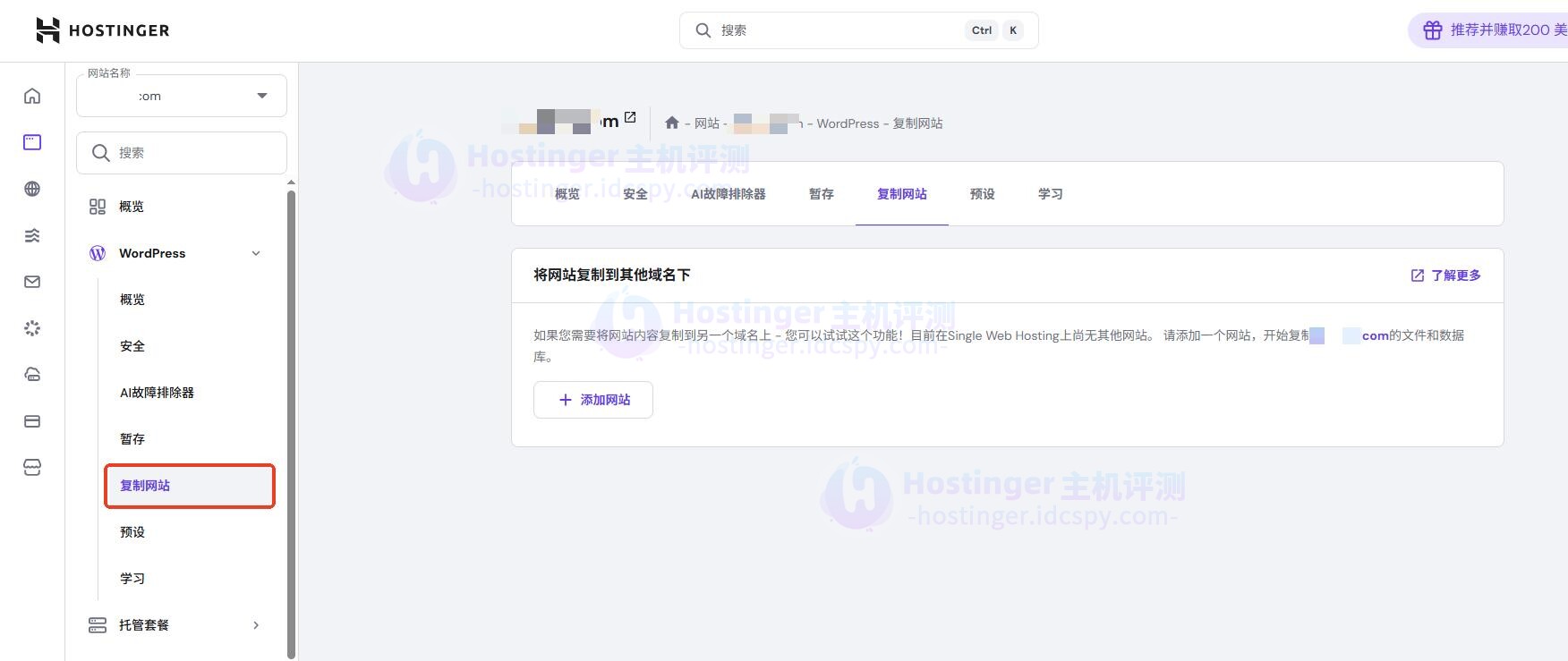Open Domains globe icon in left rail
The height and width of the screenshot is (661, 1568).
(32, 189)
